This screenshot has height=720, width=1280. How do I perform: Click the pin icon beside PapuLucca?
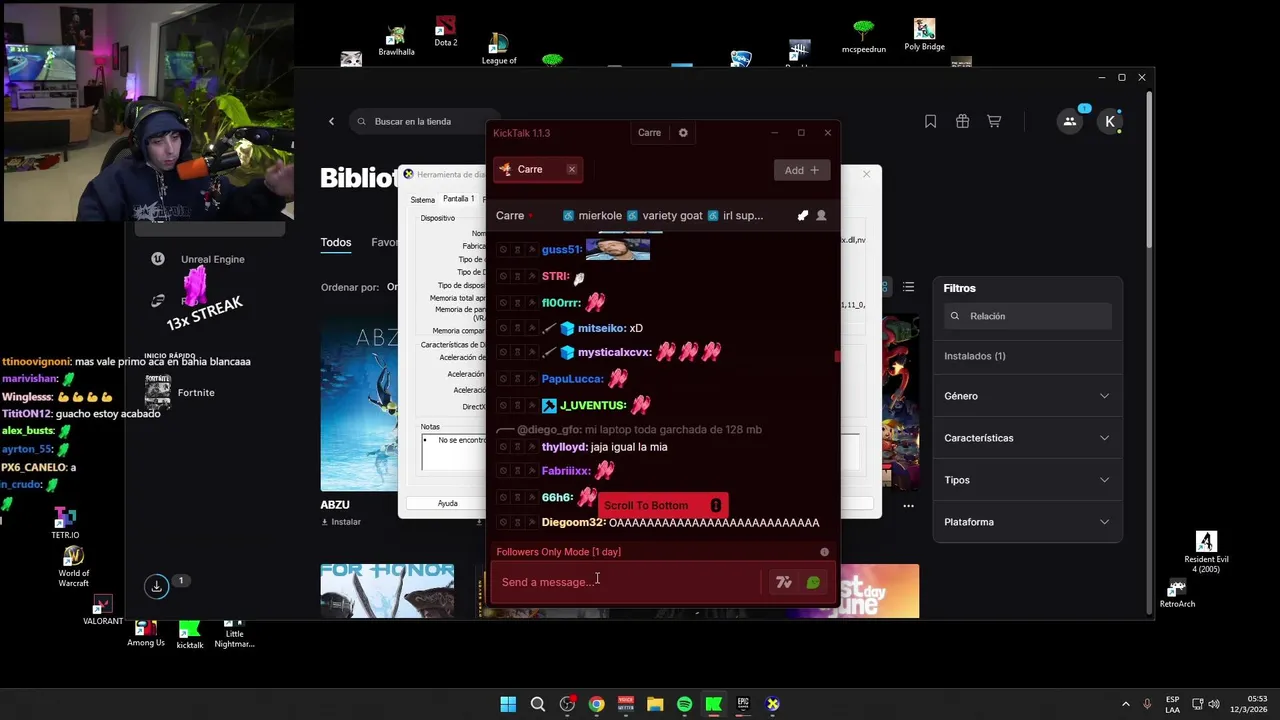pyautogui.click(x=531, y=379)
